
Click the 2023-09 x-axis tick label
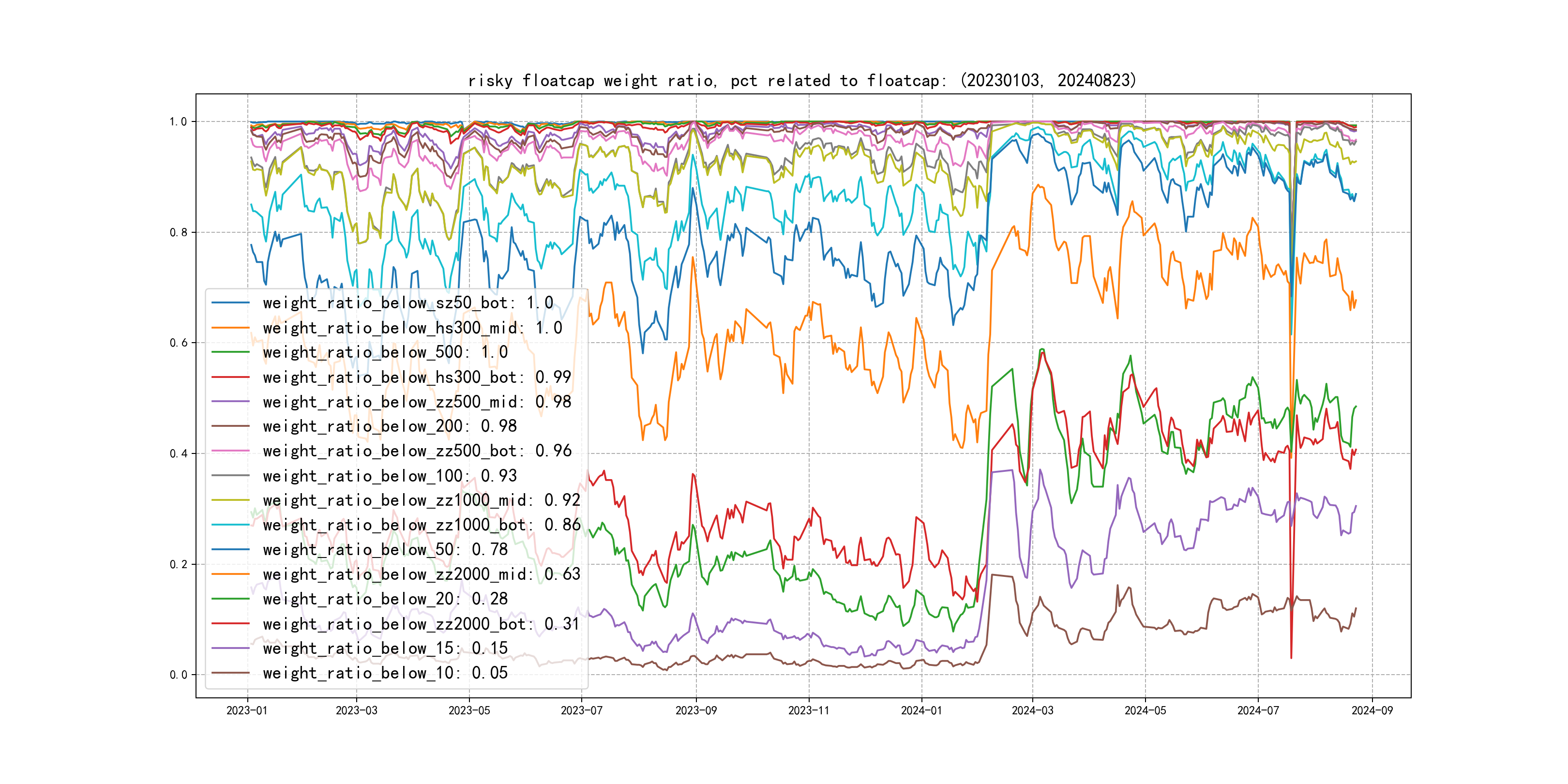tap(696, 710)
